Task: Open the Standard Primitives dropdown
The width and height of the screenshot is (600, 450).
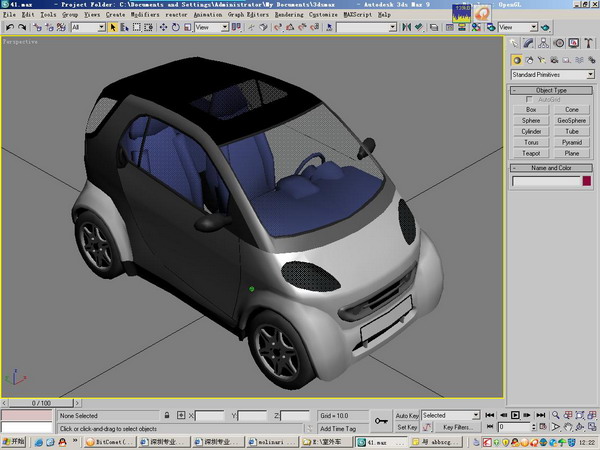Action: pos(551,75)
